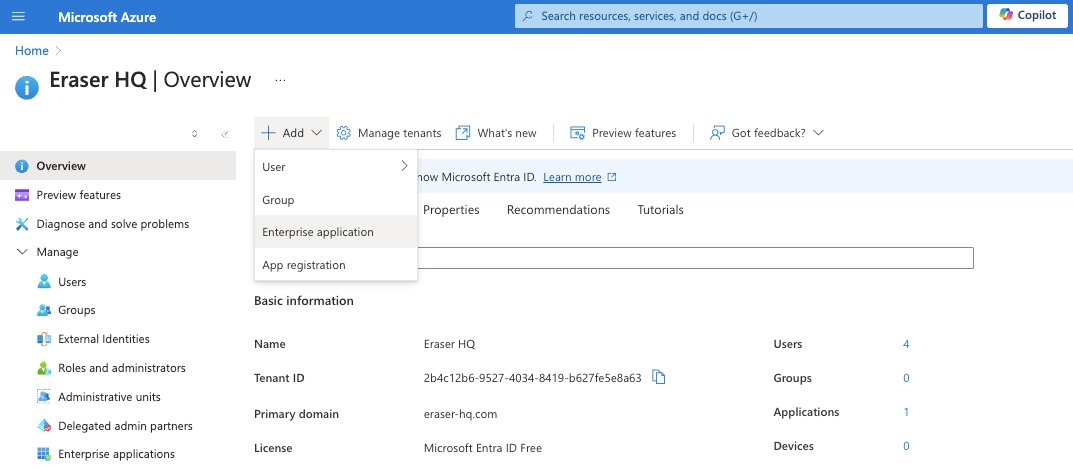Select Group from Add menu
Image resolution: width=1073 pixels, height=471 pixels.
(x=335, y=200)
